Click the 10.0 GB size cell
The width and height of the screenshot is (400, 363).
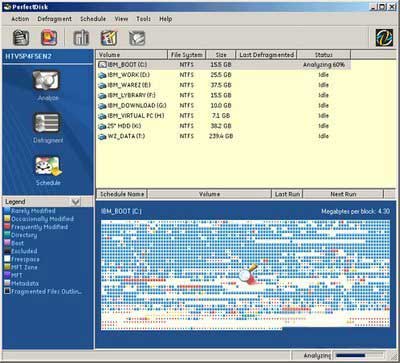tap(221, 106)
